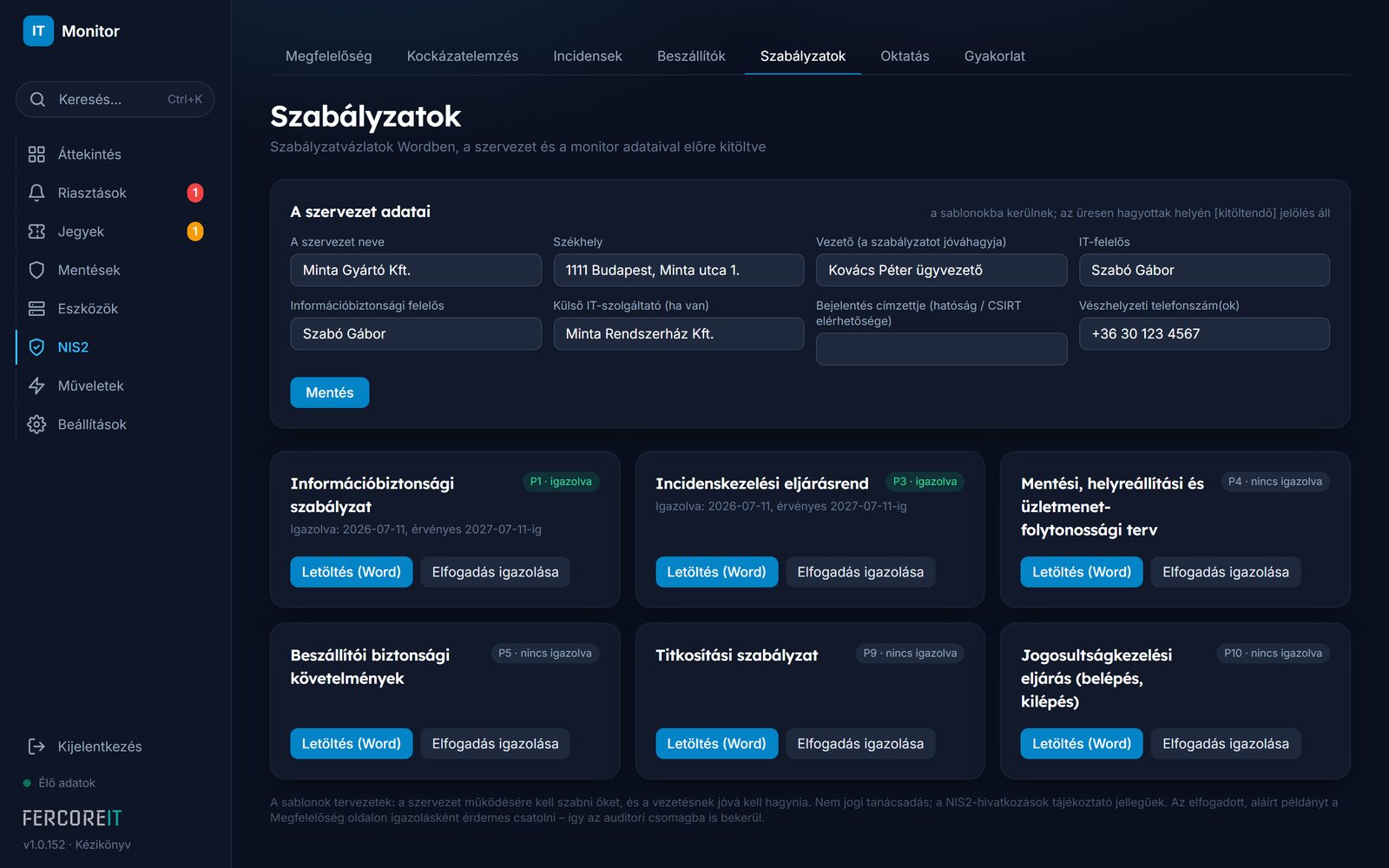This screenshot has width=1389, height=868.
Task: Open the Kézikönyv link
Action: click(x=103, y=845)
